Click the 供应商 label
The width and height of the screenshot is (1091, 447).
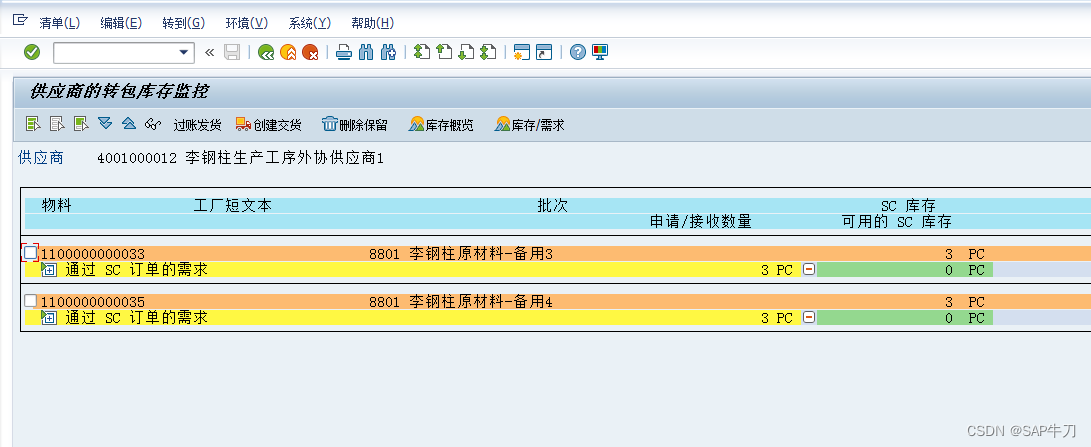pyautogui.click(x=40, y=158)
